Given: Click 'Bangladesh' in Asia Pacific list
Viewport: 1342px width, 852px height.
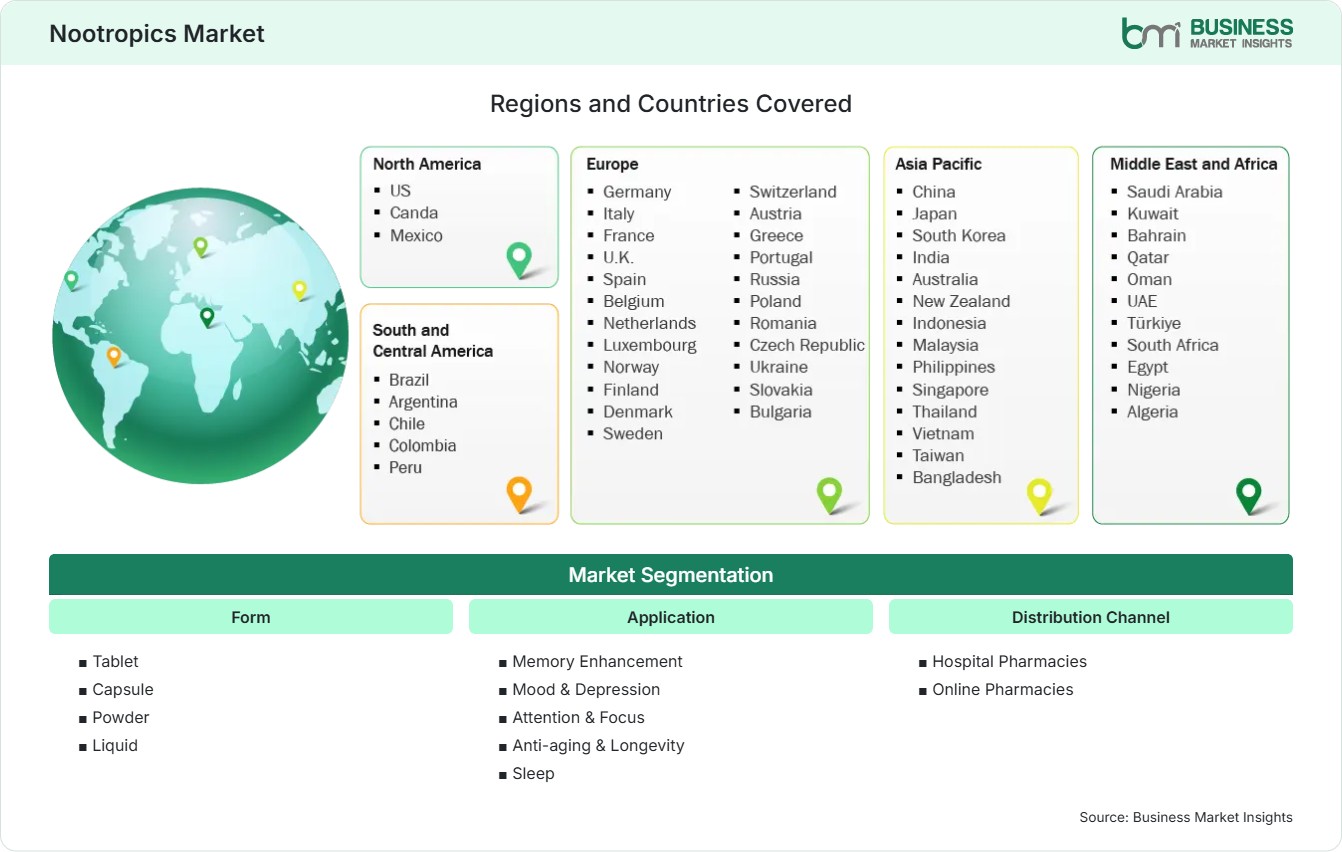Looking at the screenshot, I should coord(957,477).
